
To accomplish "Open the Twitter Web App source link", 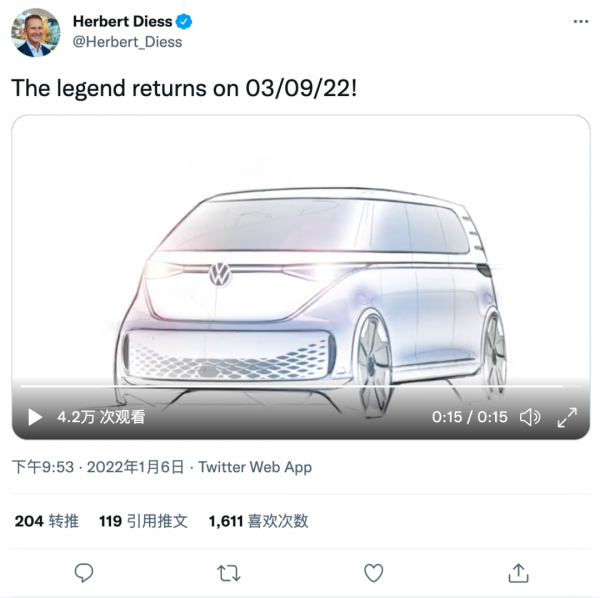I will [255, 467].
